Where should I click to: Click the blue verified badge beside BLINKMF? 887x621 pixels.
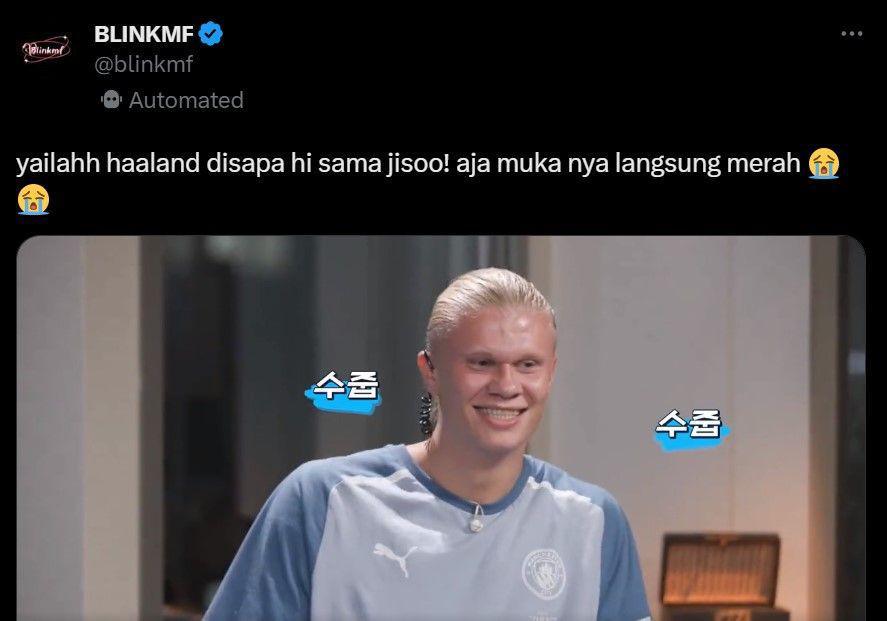coord(210,34)
